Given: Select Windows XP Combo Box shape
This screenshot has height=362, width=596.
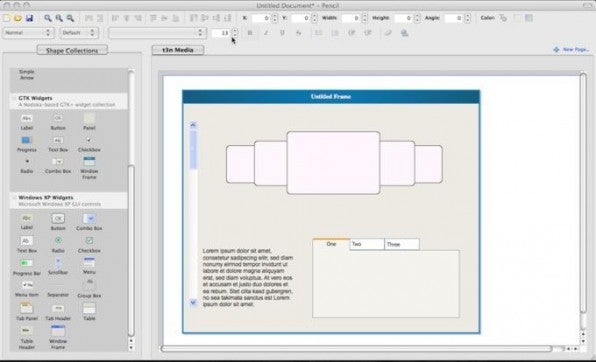Looking at the screenshot, I should point(89,222).
